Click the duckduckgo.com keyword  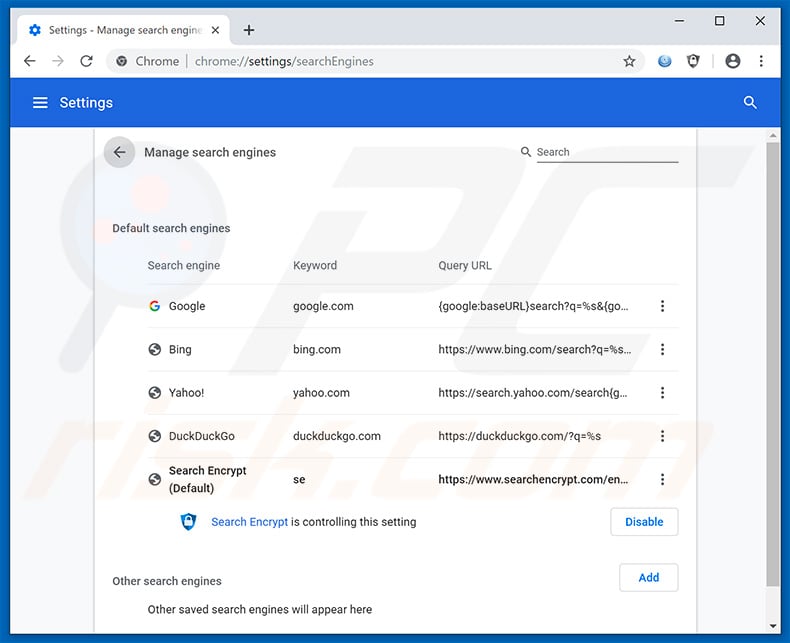[x=337, y=436]
